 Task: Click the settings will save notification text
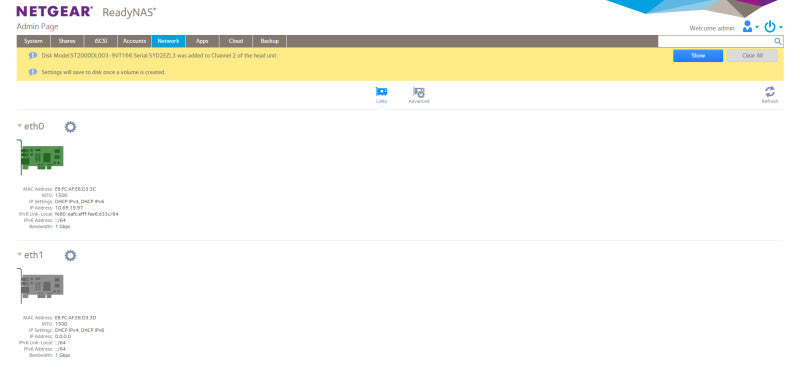(103, 72)
